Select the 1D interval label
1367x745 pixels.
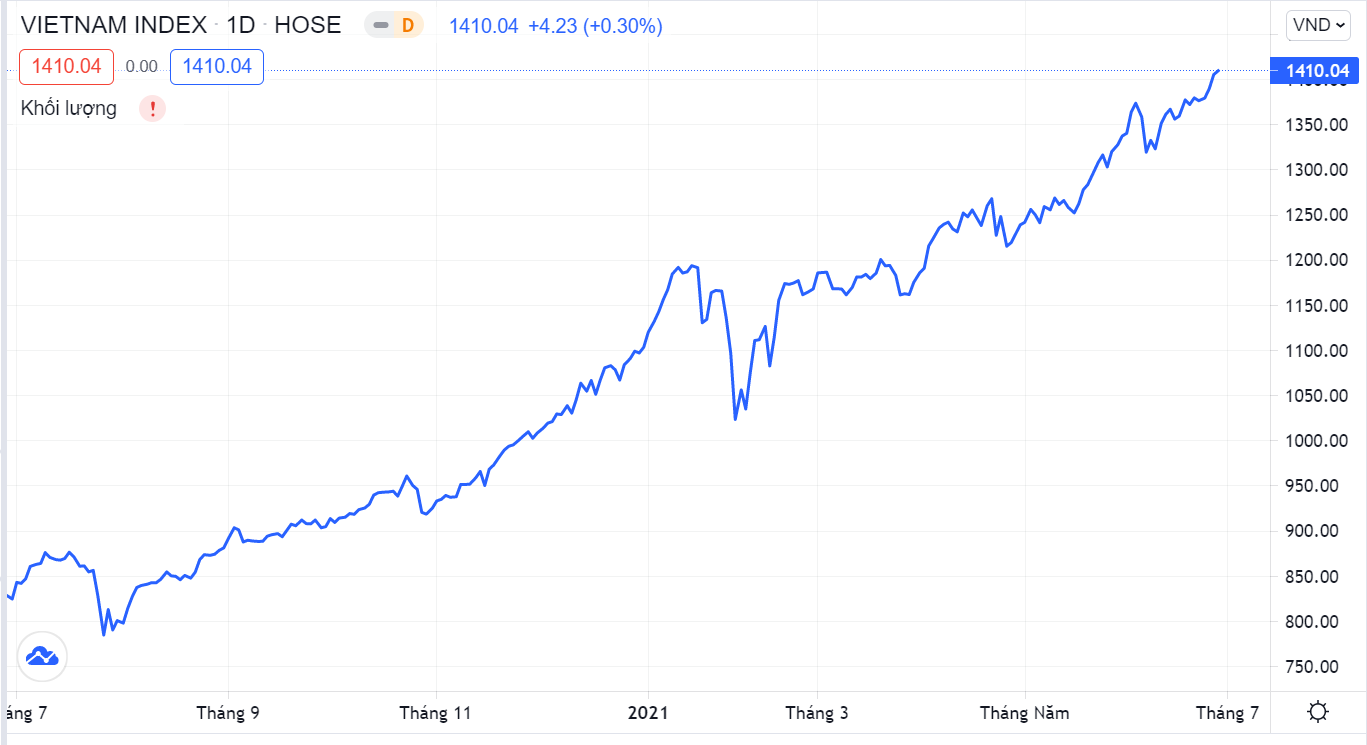[241, 25]
